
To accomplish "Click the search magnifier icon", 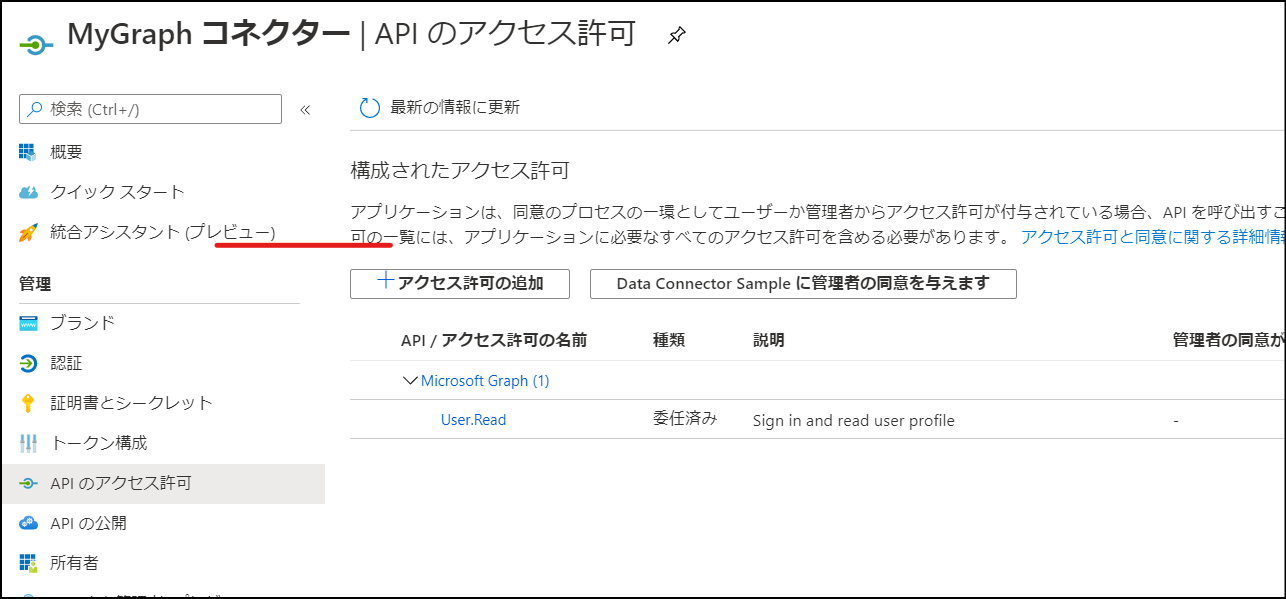I will (x=36, y=109).
